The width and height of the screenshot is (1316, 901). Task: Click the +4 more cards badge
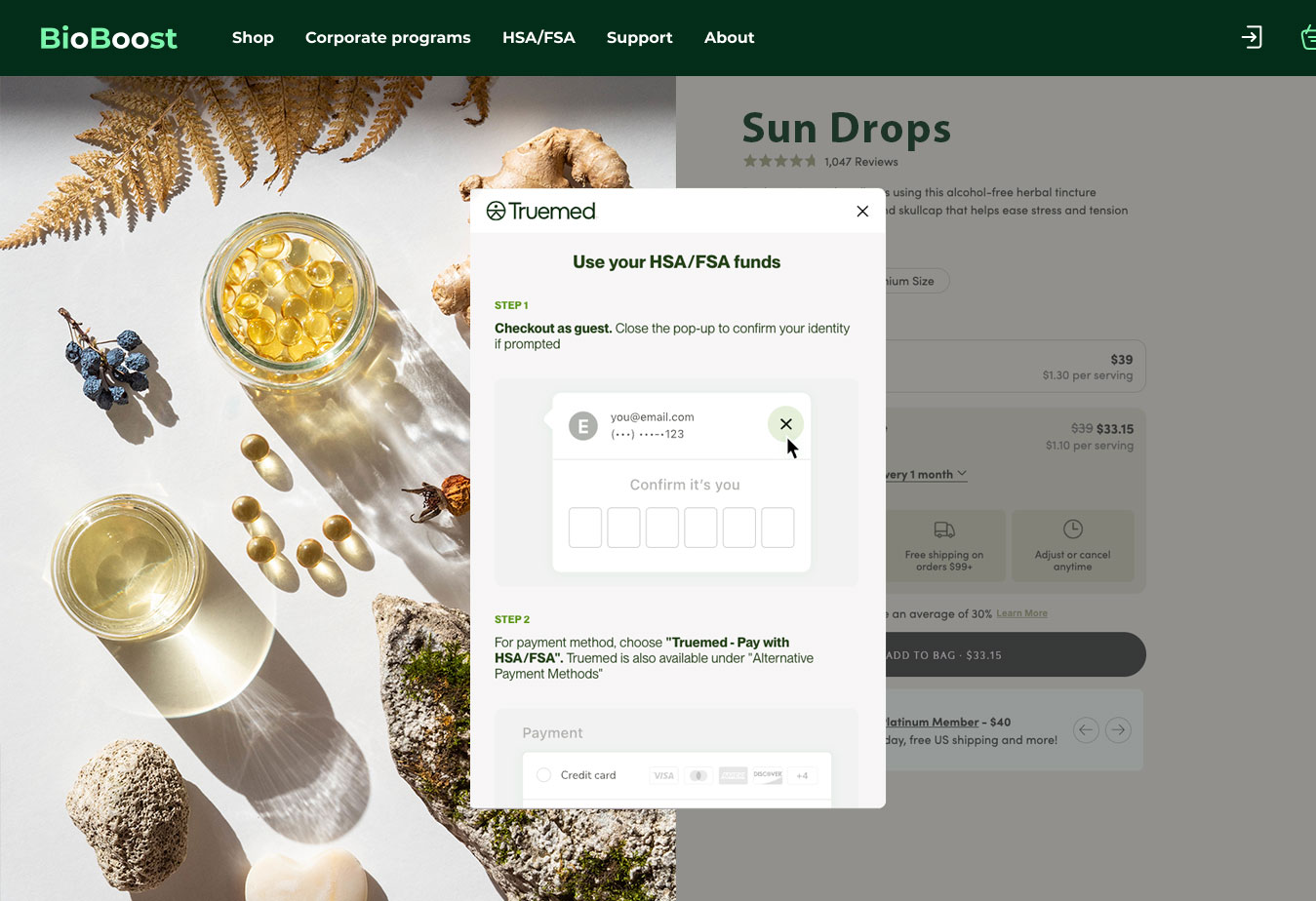802,775
